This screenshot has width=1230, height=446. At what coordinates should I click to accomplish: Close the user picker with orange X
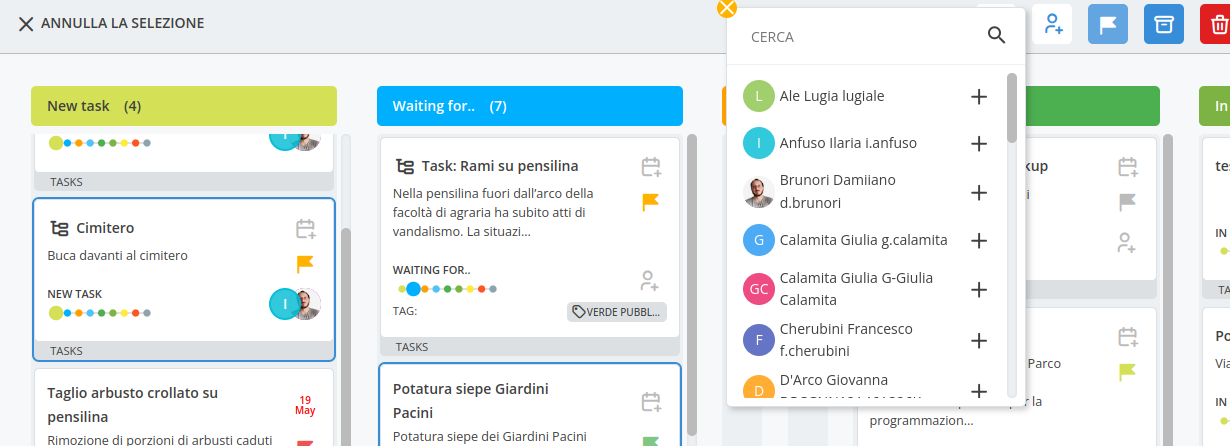click(x=727, y=8)
